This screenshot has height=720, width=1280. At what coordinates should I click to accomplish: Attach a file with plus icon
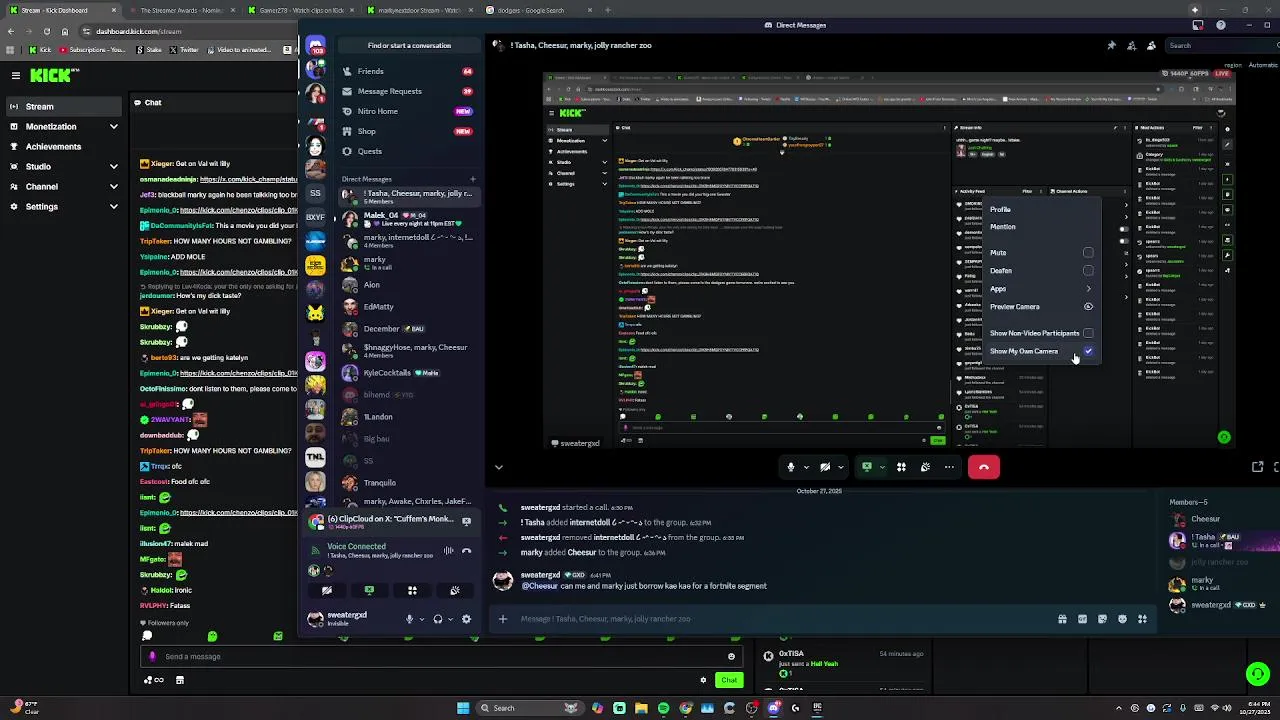503,619
